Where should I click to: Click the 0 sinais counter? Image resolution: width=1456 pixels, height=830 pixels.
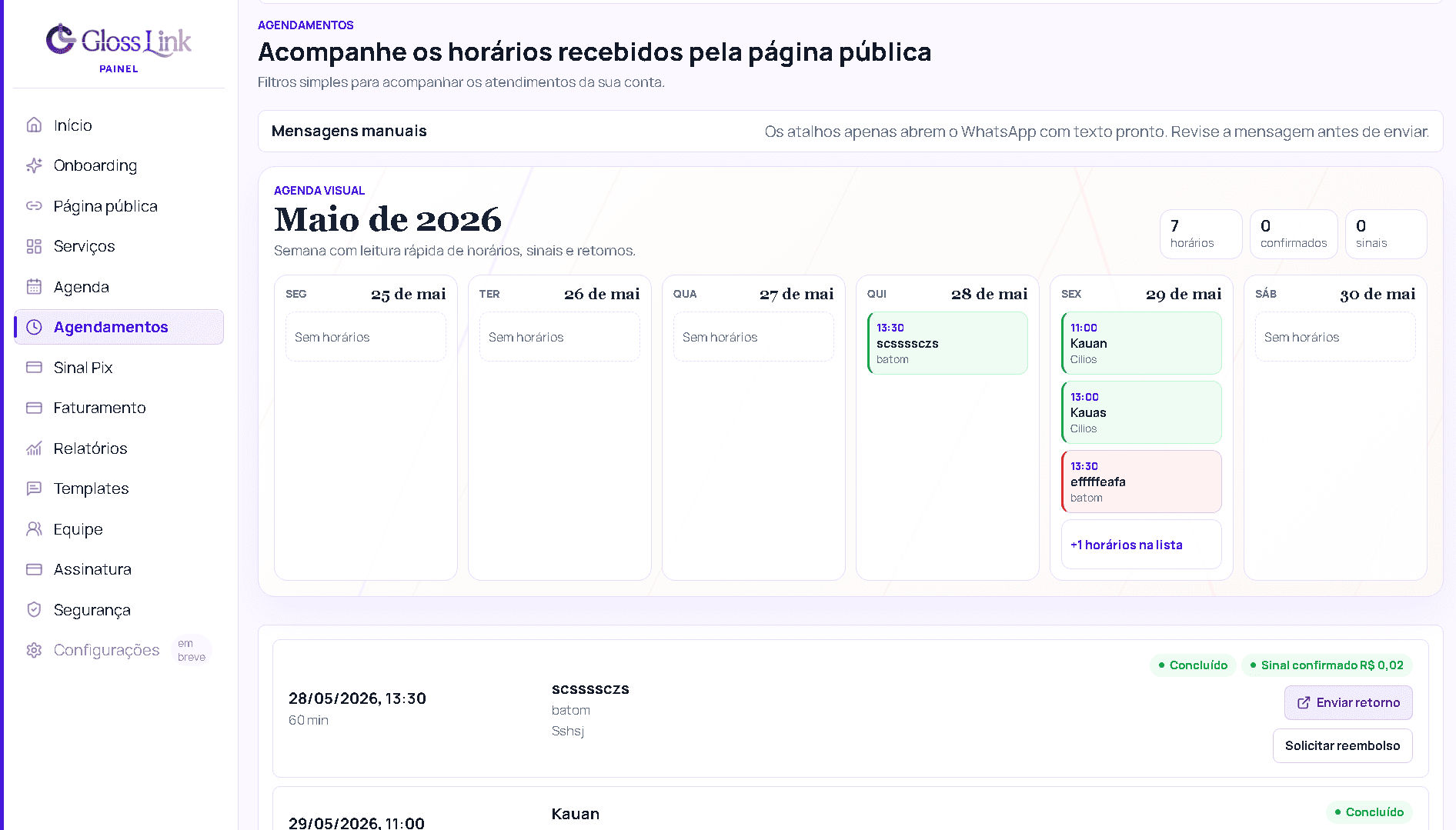[1386, 234]
